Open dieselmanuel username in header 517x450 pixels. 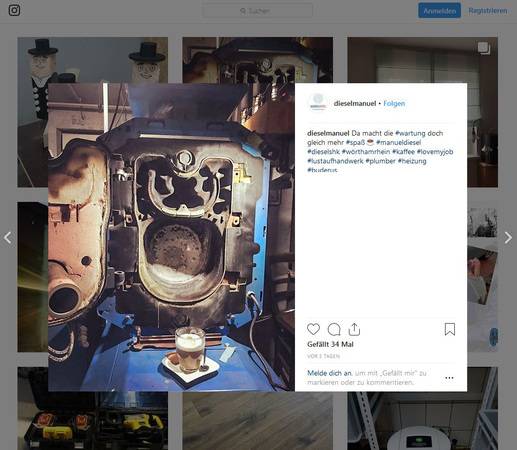[x=355, y=103]
